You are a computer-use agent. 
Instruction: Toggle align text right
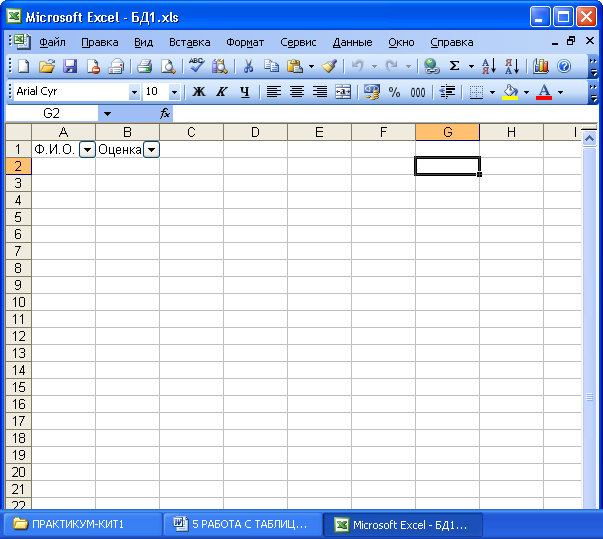320,92
